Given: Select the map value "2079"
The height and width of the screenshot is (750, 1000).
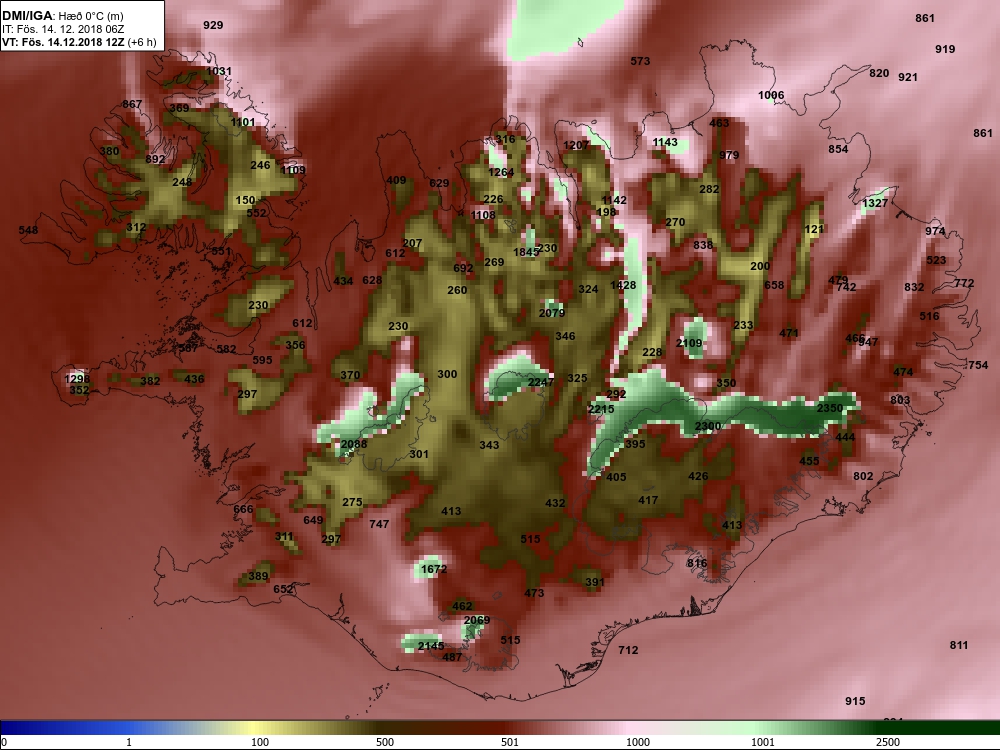Looking at the screenshot, I should point(552,312).
